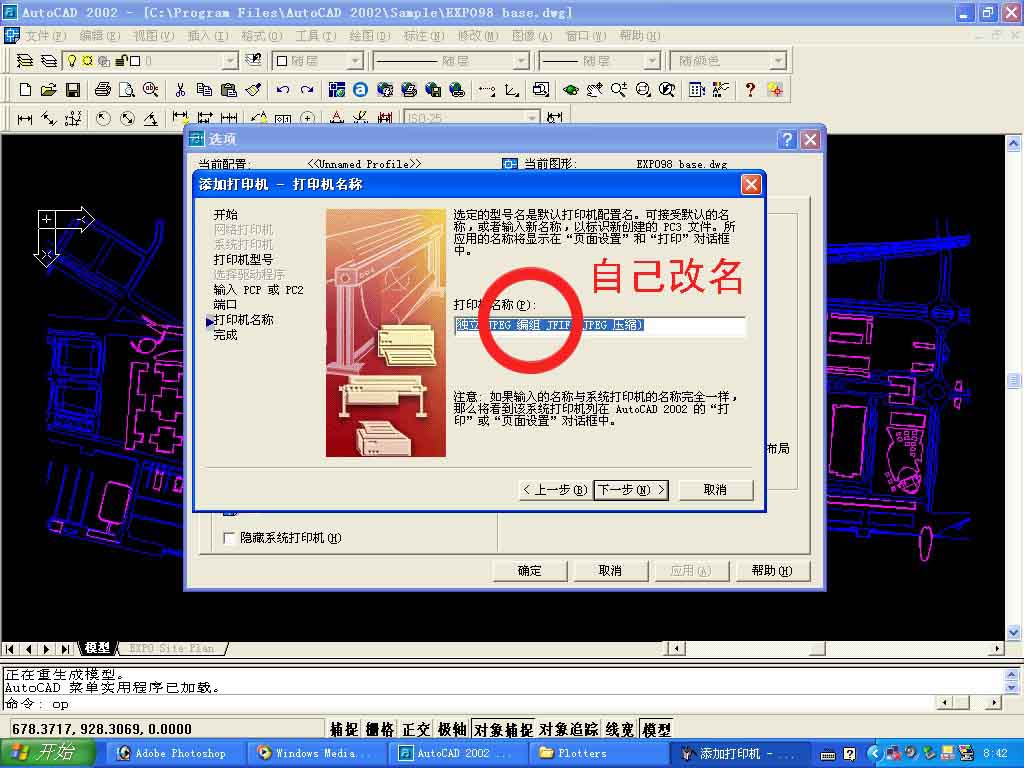The height and width of the screenshot is (768, 1024).
Task: Switch to Windows Media in taskbar
Action: [316, 753]
